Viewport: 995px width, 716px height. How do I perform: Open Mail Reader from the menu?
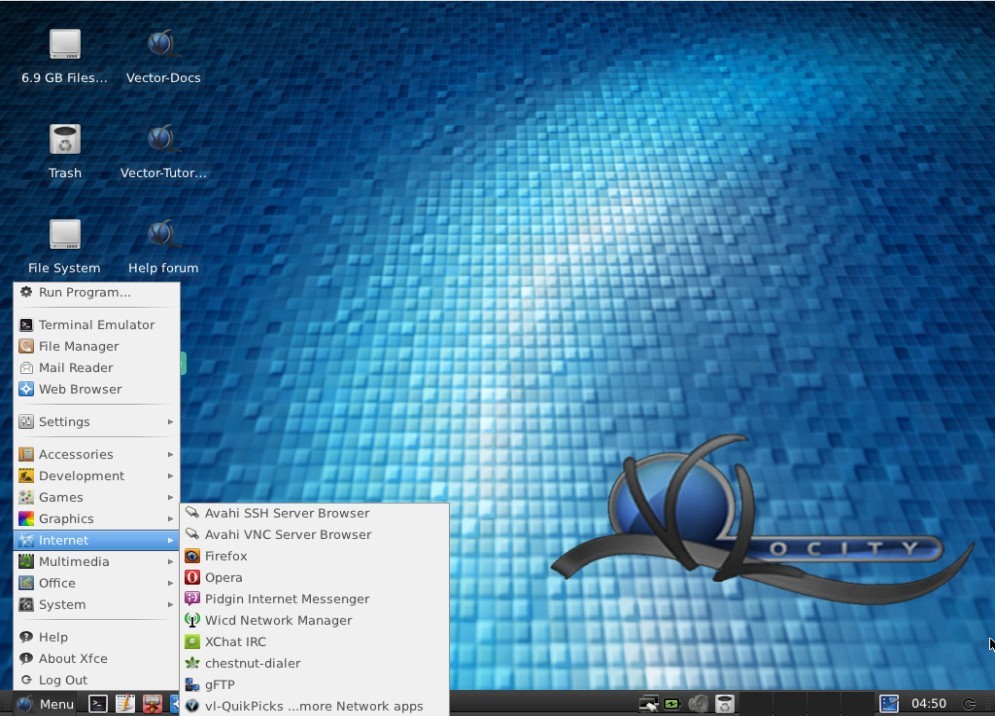pos(96,368)
